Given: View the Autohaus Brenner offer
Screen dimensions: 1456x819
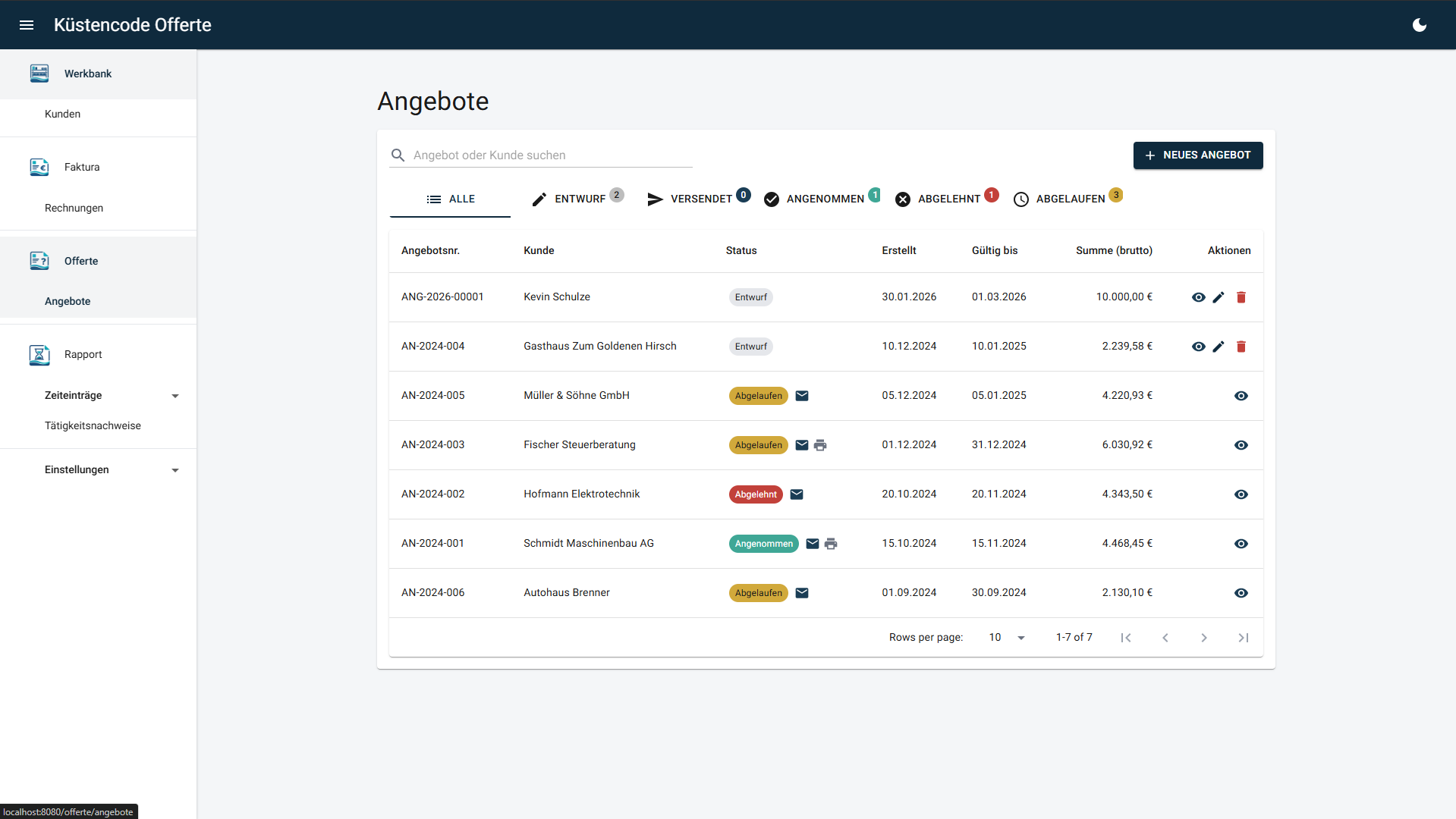Looking at the screenshot, I should 1241,593.
